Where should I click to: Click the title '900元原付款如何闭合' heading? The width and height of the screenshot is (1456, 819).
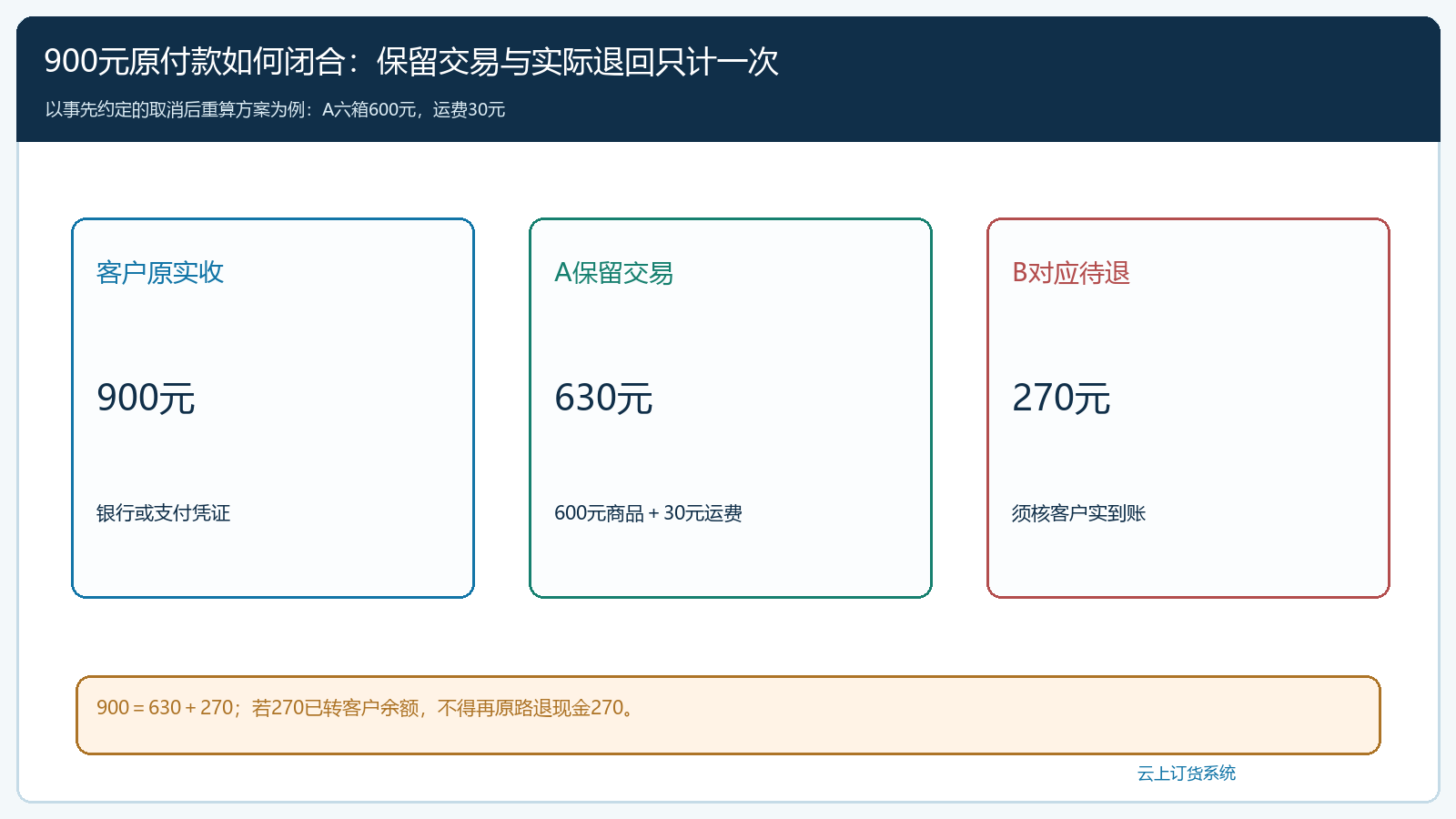click(x=411, y=62)
